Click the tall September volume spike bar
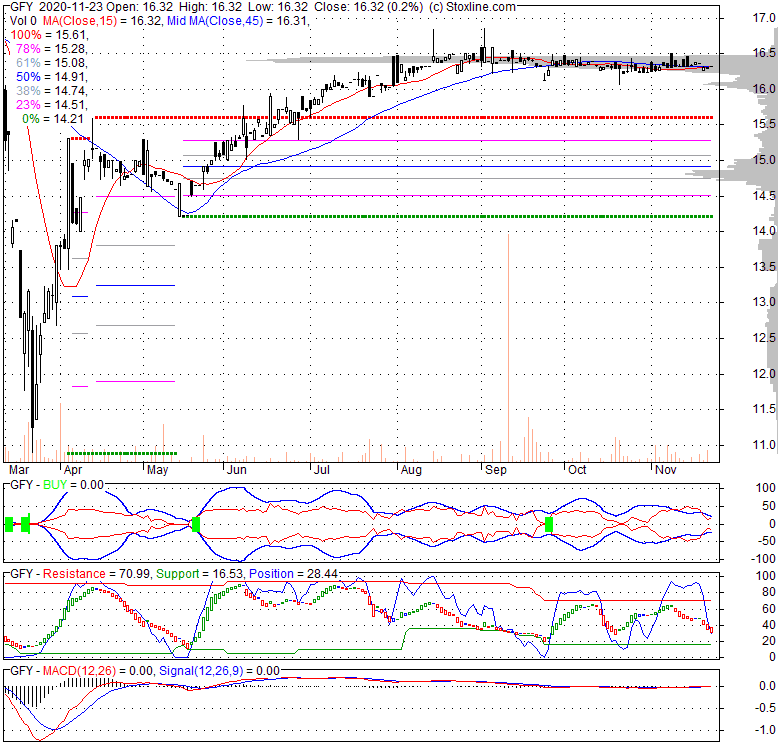 tap(508, 347)
